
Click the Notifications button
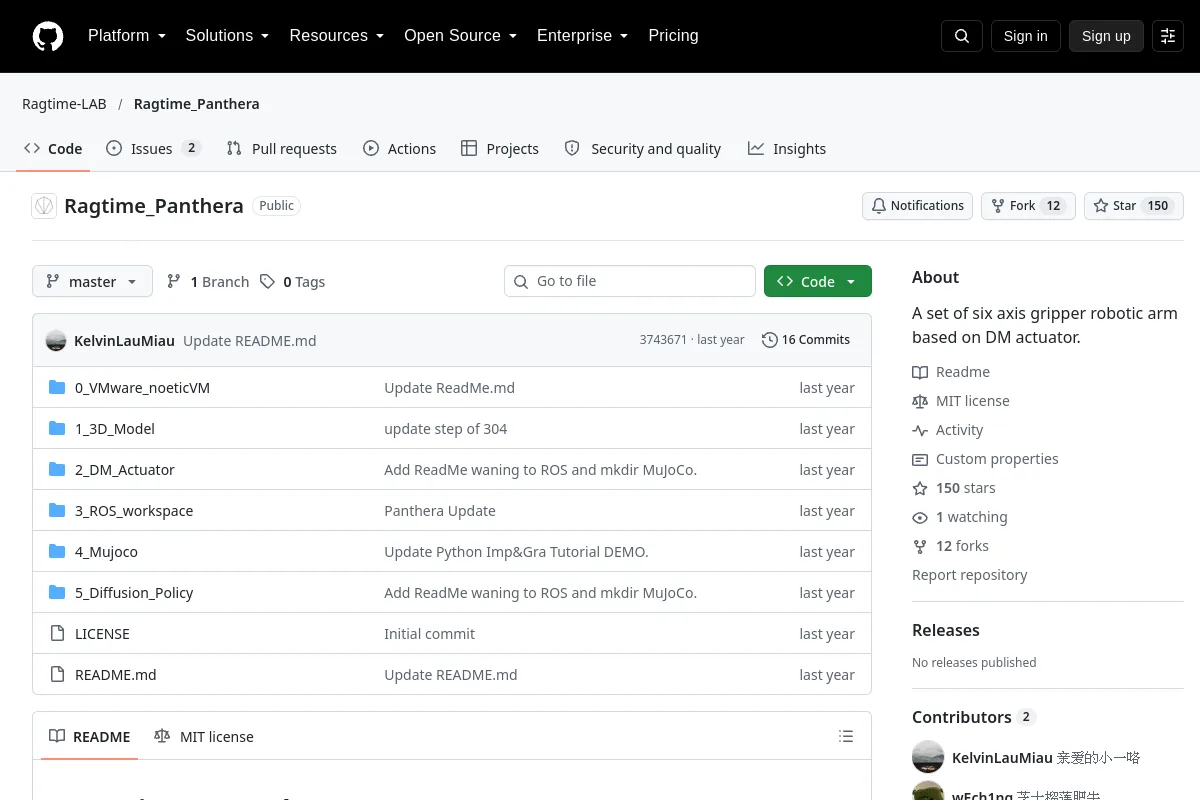917,206
